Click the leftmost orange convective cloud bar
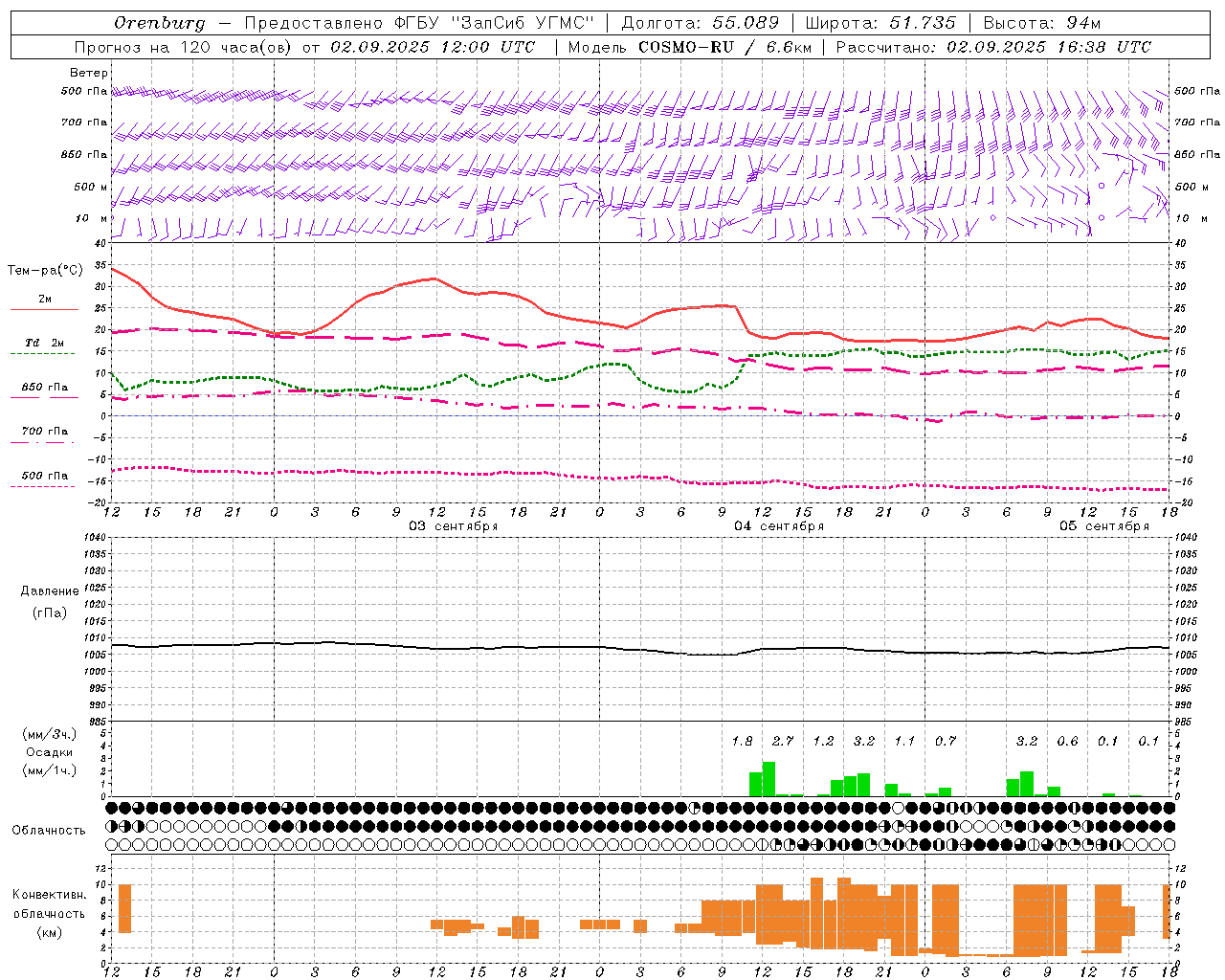 [x=124, y=908]
